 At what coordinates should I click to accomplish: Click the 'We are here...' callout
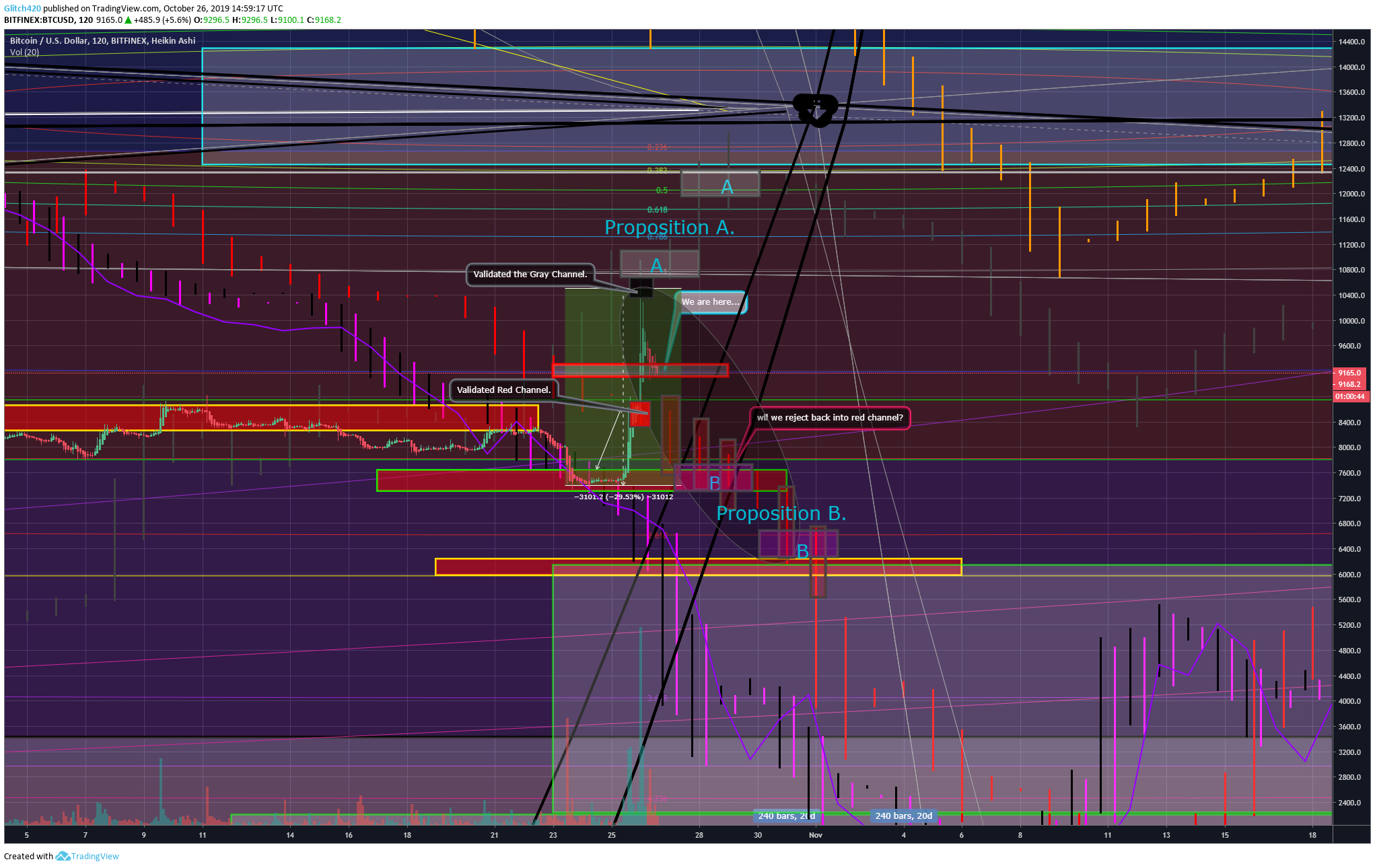pyautogui.click(x=711, y=301)
